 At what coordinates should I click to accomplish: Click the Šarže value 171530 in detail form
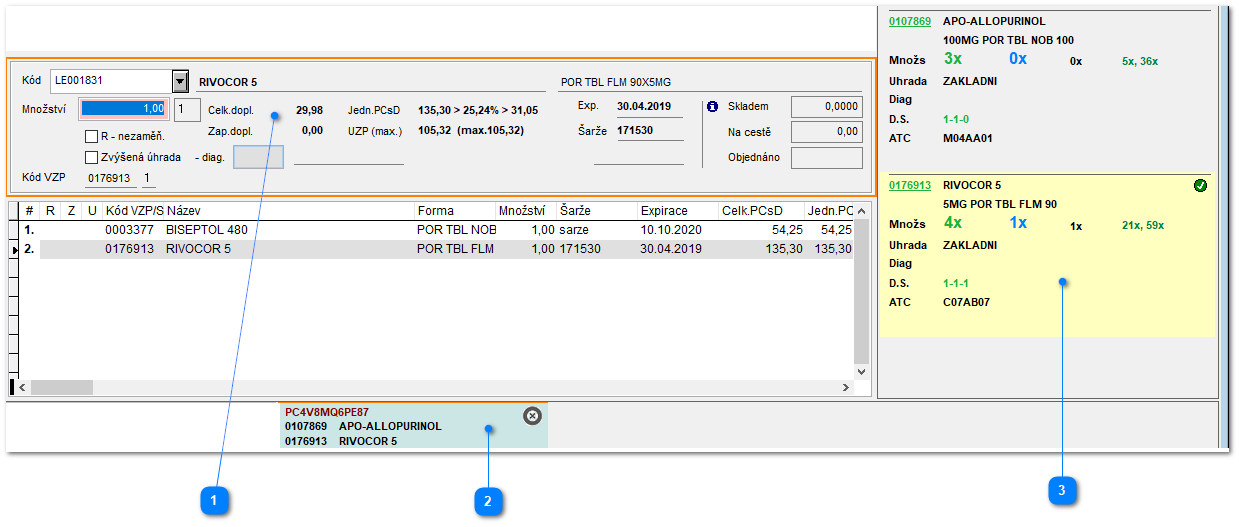(x=635, y=131)
